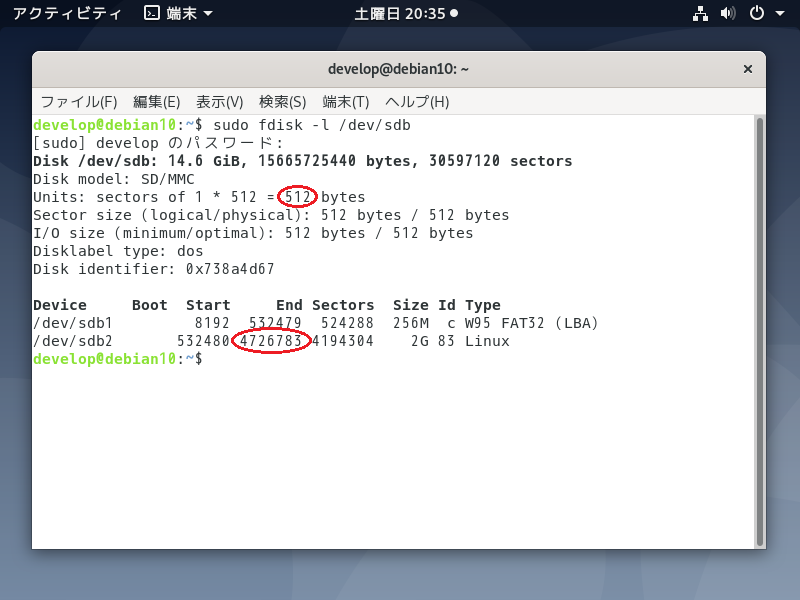Click the 'Linux' partition type text

487,341
